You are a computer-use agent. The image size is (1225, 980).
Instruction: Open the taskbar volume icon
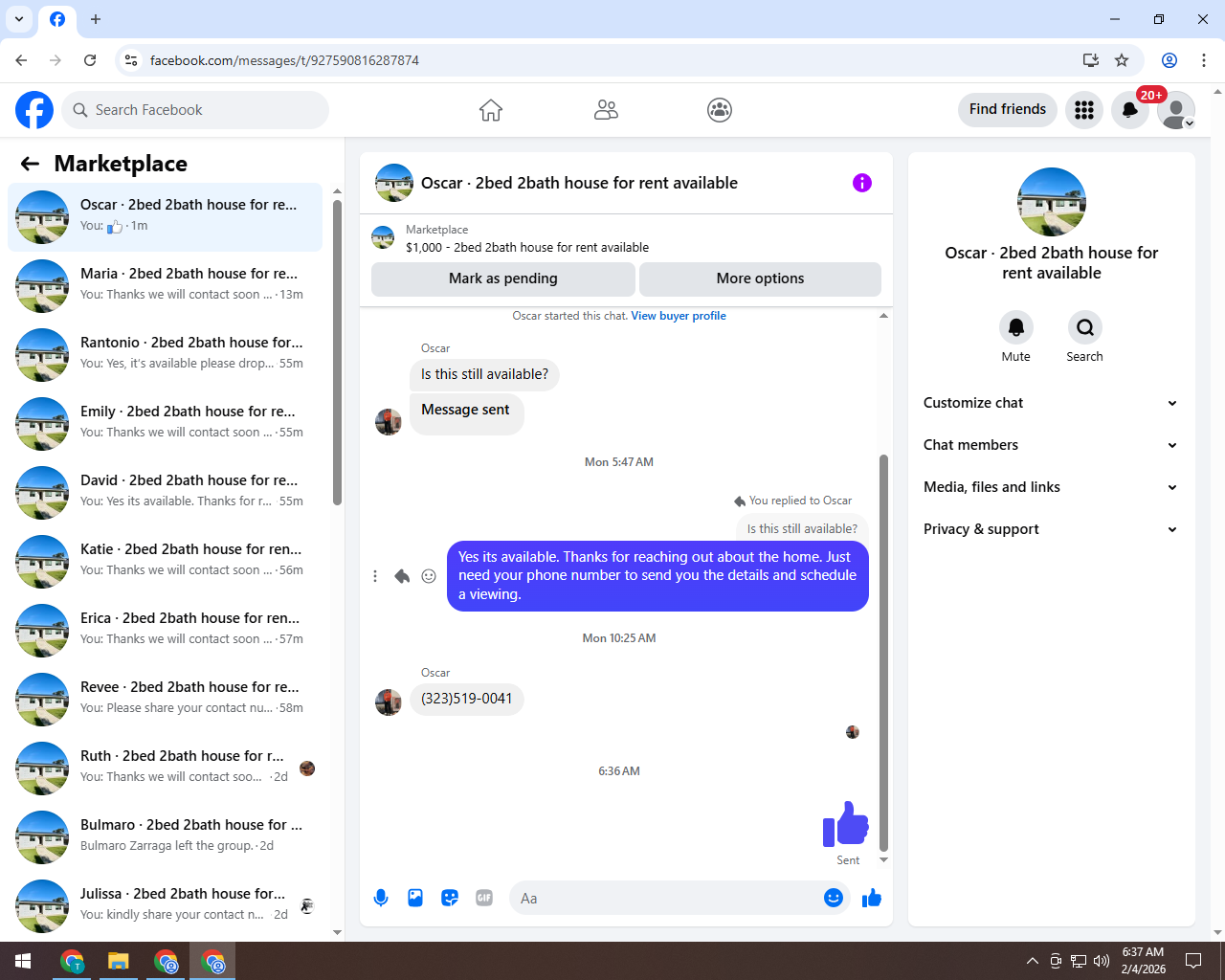coord(1102,961)
